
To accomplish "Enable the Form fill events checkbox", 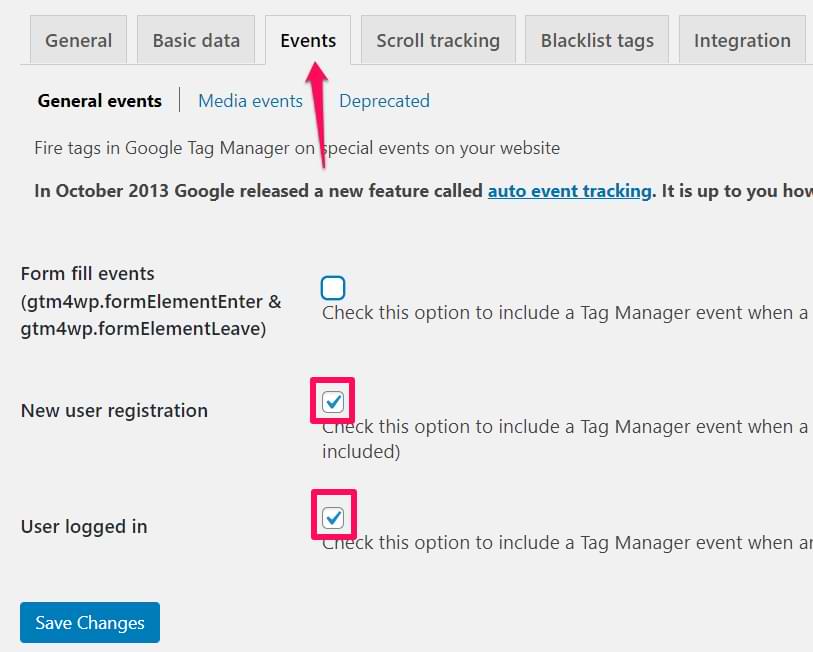I will point(333,289).
